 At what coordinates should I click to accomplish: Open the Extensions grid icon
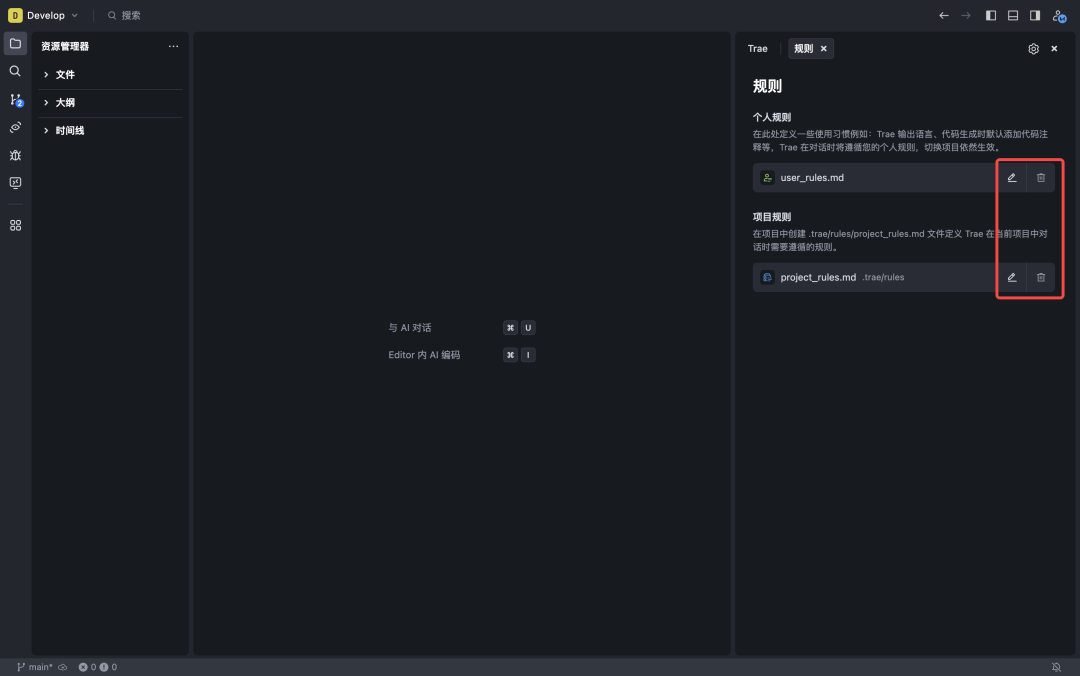click(15, 225)
